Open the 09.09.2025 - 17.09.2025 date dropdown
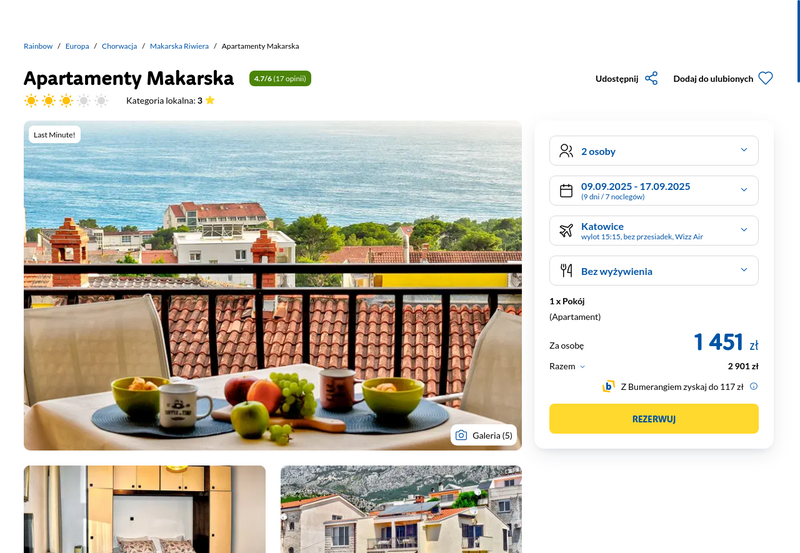The image size is (800, 553). [x=654, y=191]
